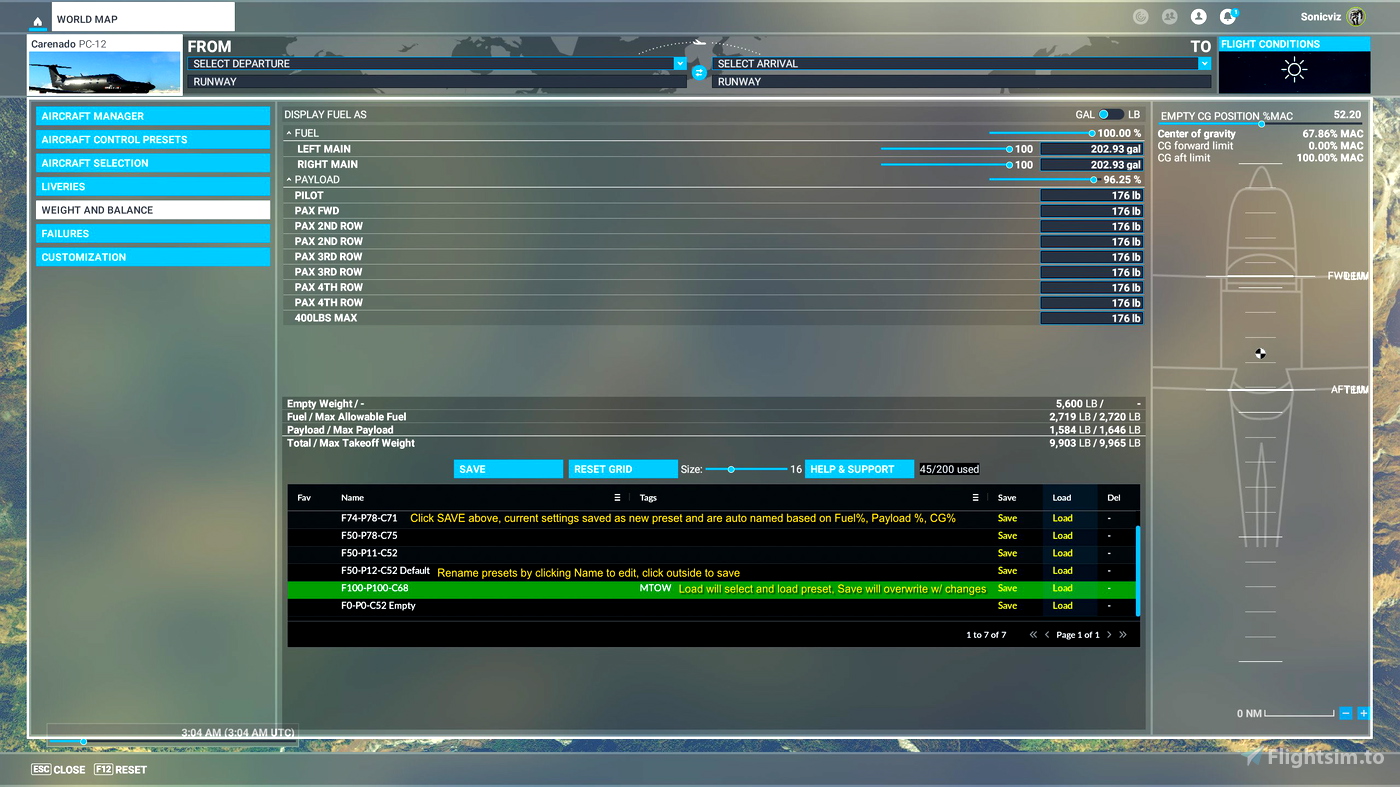This screenshot has width=1400, height=787.
Task: Zoom in the map with plus icon
Action: click(1363, 713)
